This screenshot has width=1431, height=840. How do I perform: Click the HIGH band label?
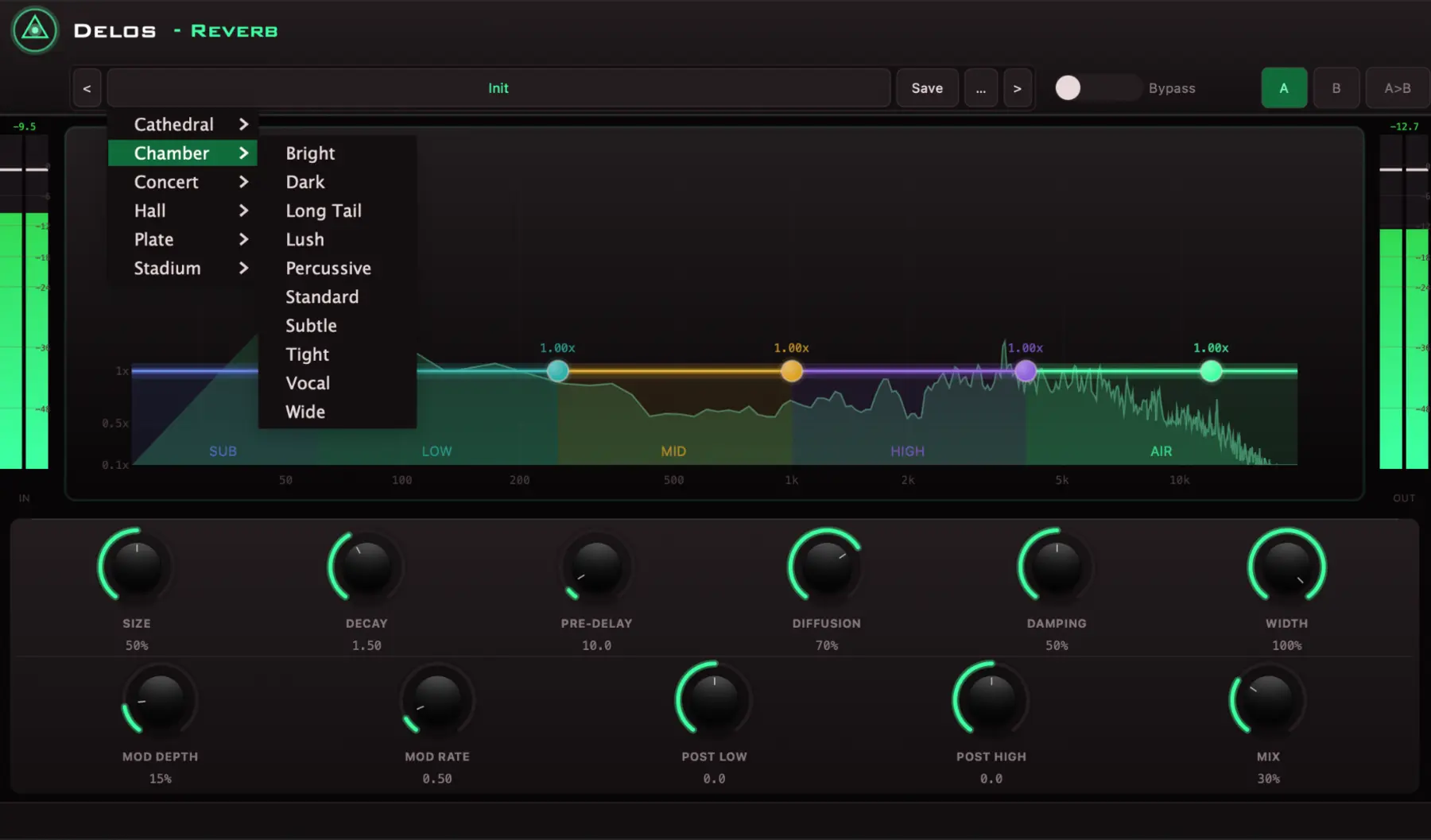pos(907,451)
